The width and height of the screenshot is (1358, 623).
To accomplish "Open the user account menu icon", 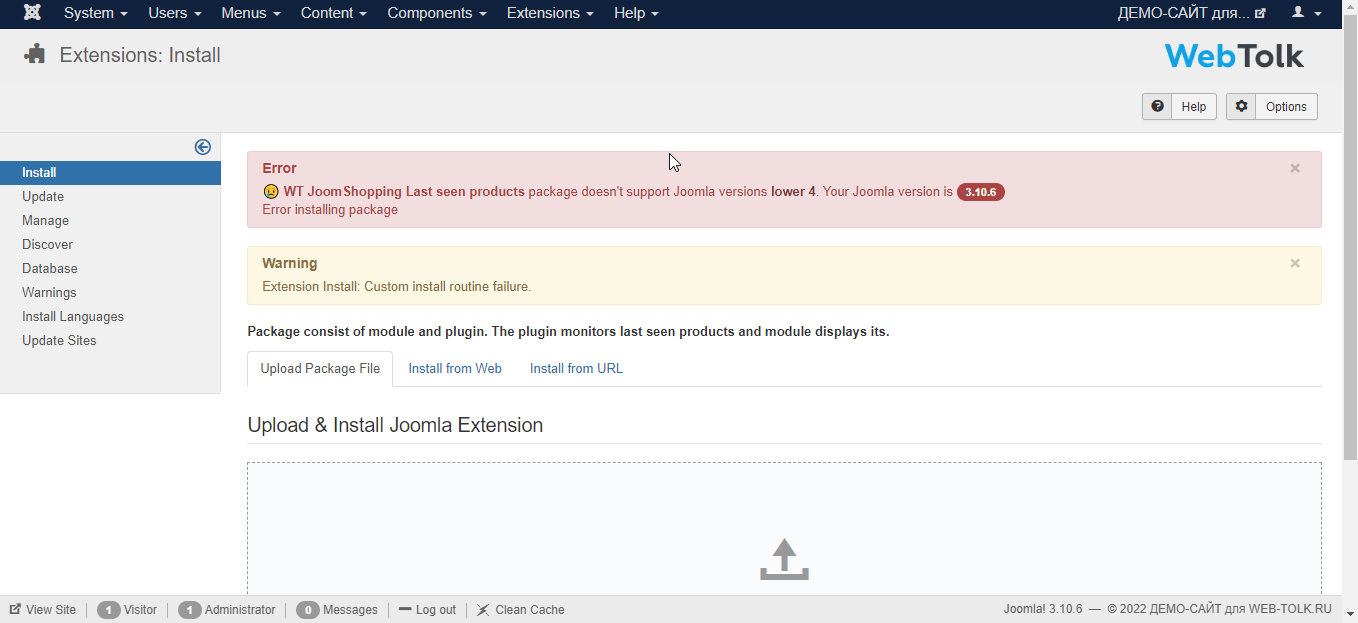I will pos(1306,13).
